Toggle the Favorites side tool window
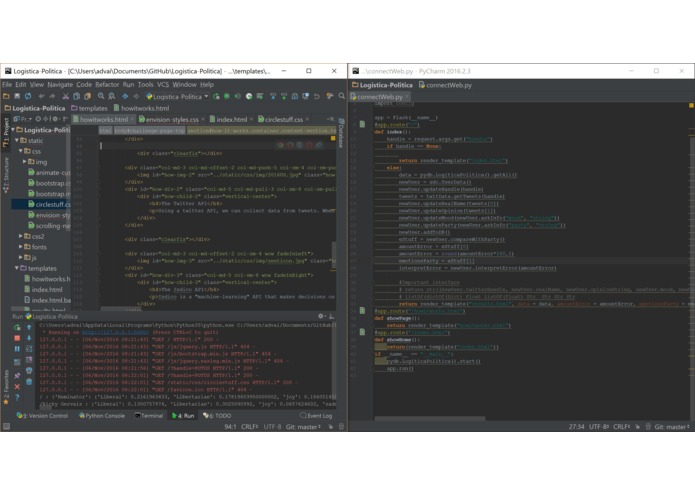 [6, 386]
